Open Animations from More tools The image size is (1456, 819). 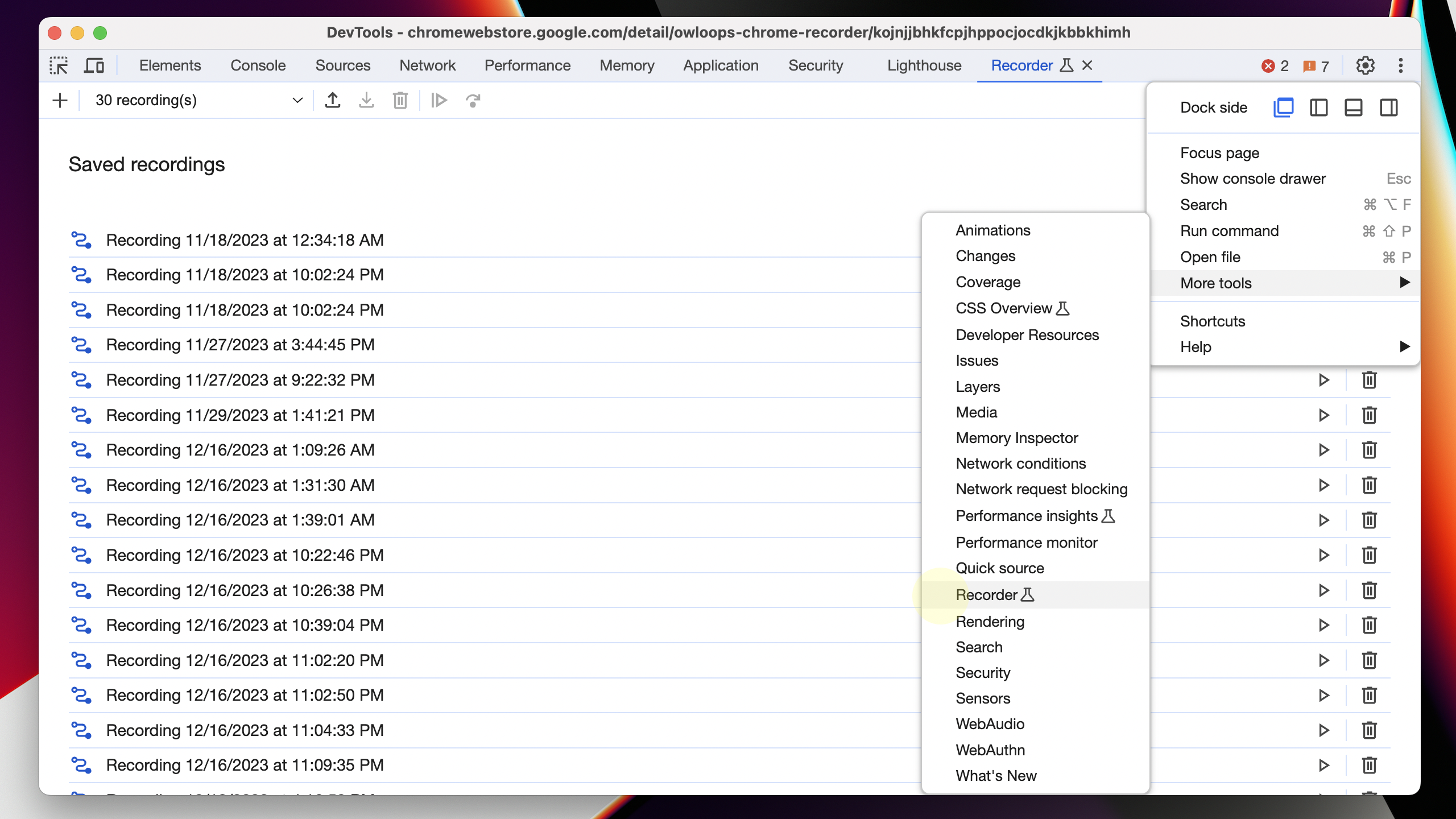tap(1035, 230)
